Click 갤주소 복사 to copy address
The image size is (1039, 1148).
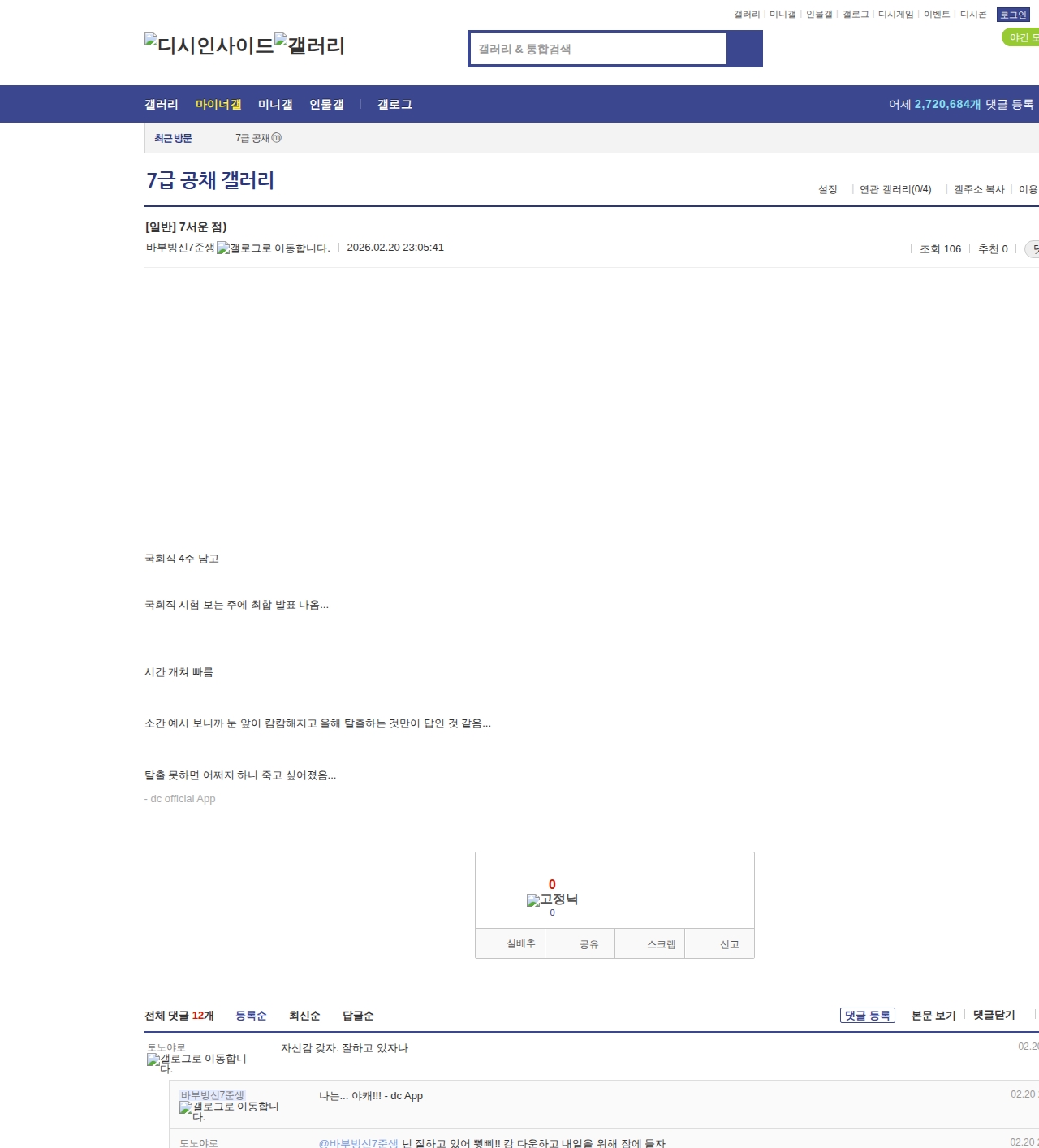[x=979, y=189]
